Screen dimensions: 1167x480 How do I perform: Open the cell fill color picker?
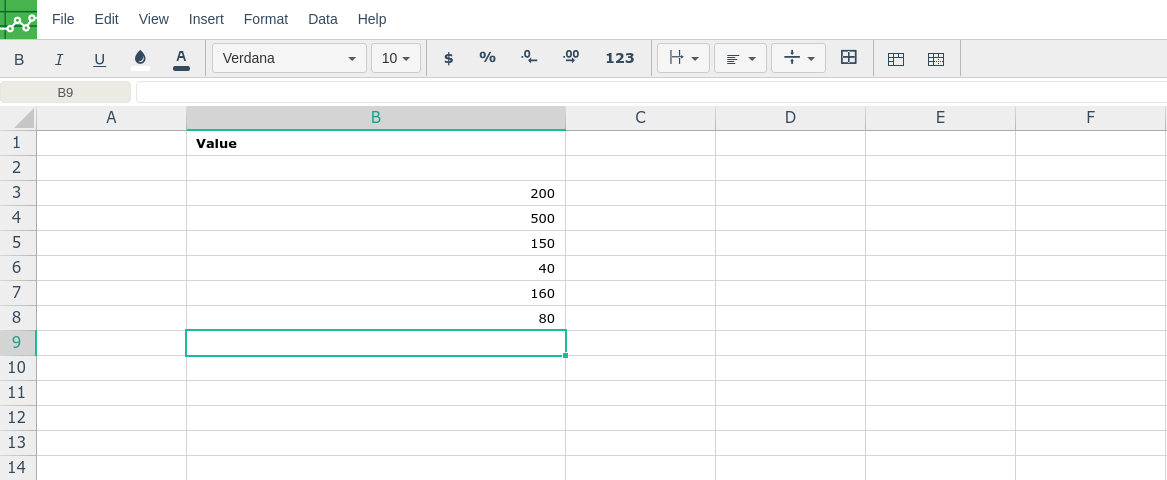tap(140, 58)
